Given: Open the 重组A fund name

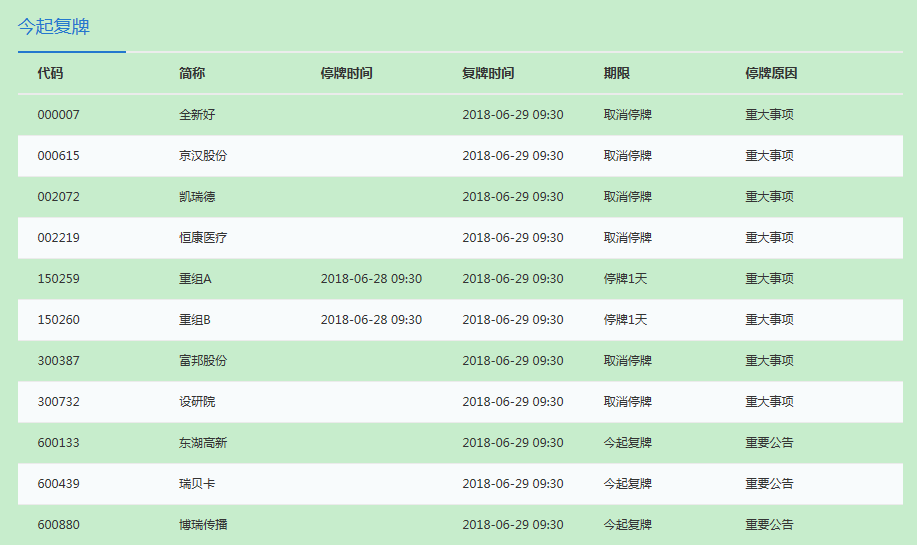Looking at the screenshot, I should pos(195,279).
